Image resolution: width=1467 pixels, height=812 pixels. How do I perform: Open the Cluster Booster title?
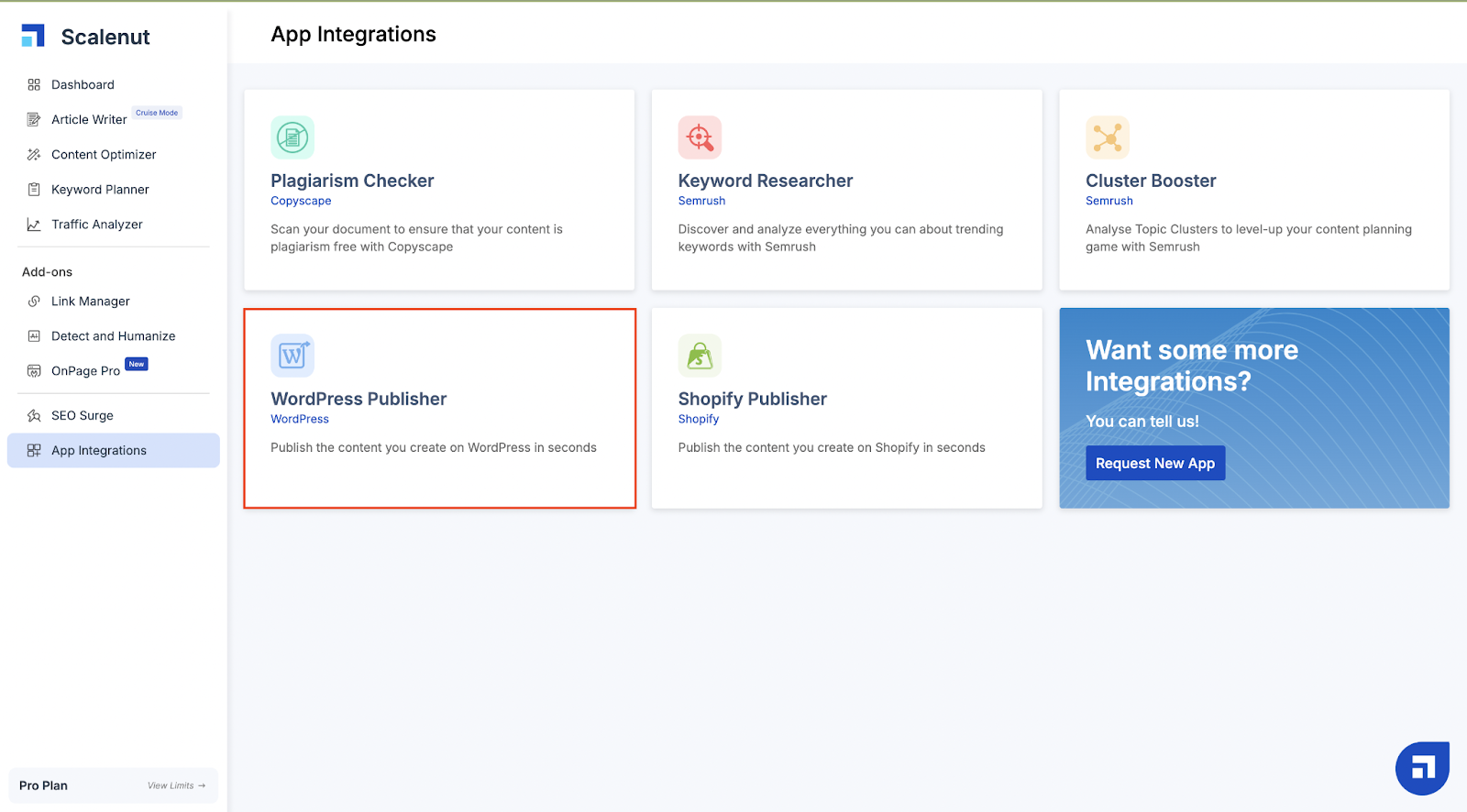point(1151,181)
